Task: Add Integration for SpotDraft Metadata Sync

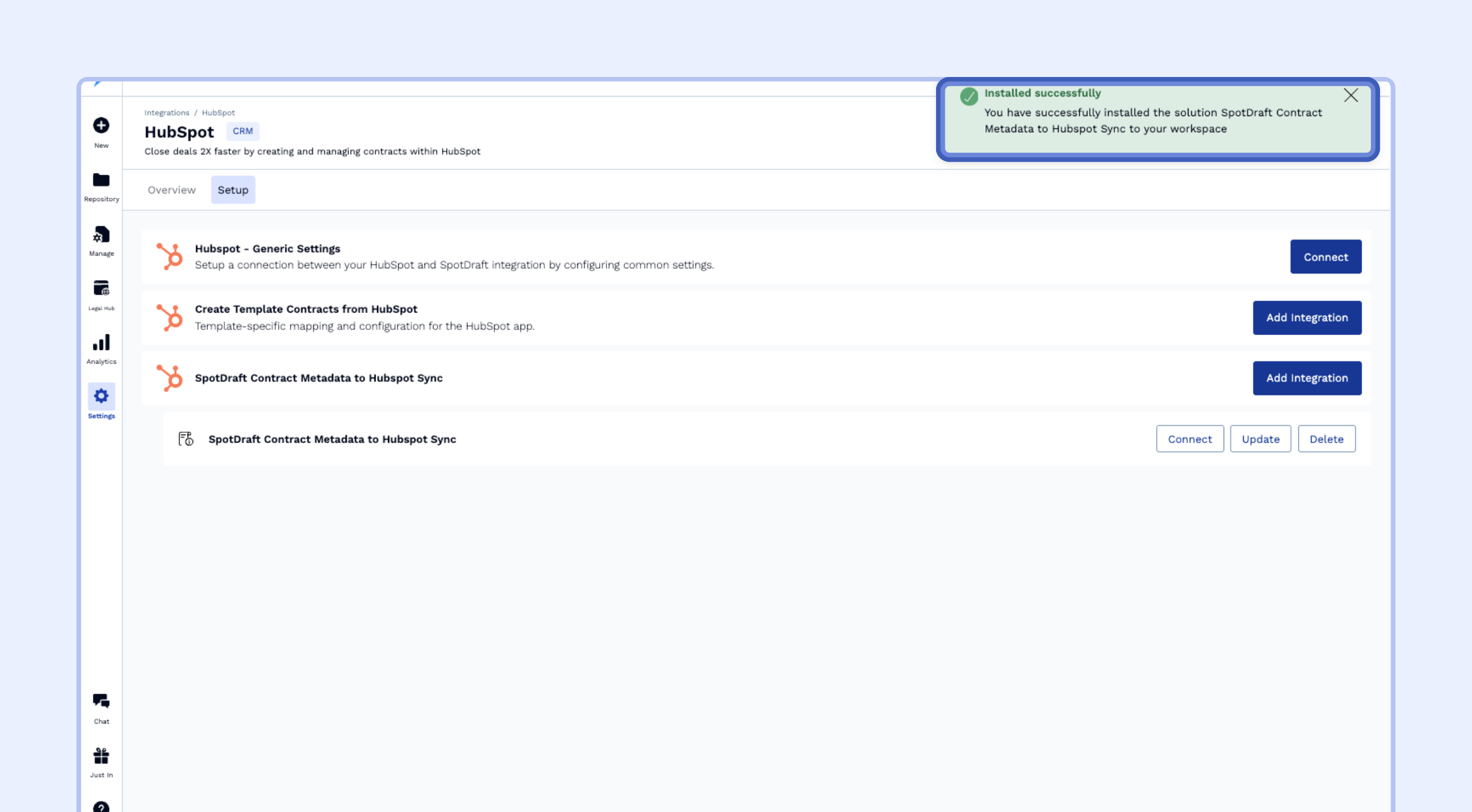Action: pyautogui.click(x=1306, y=378)
